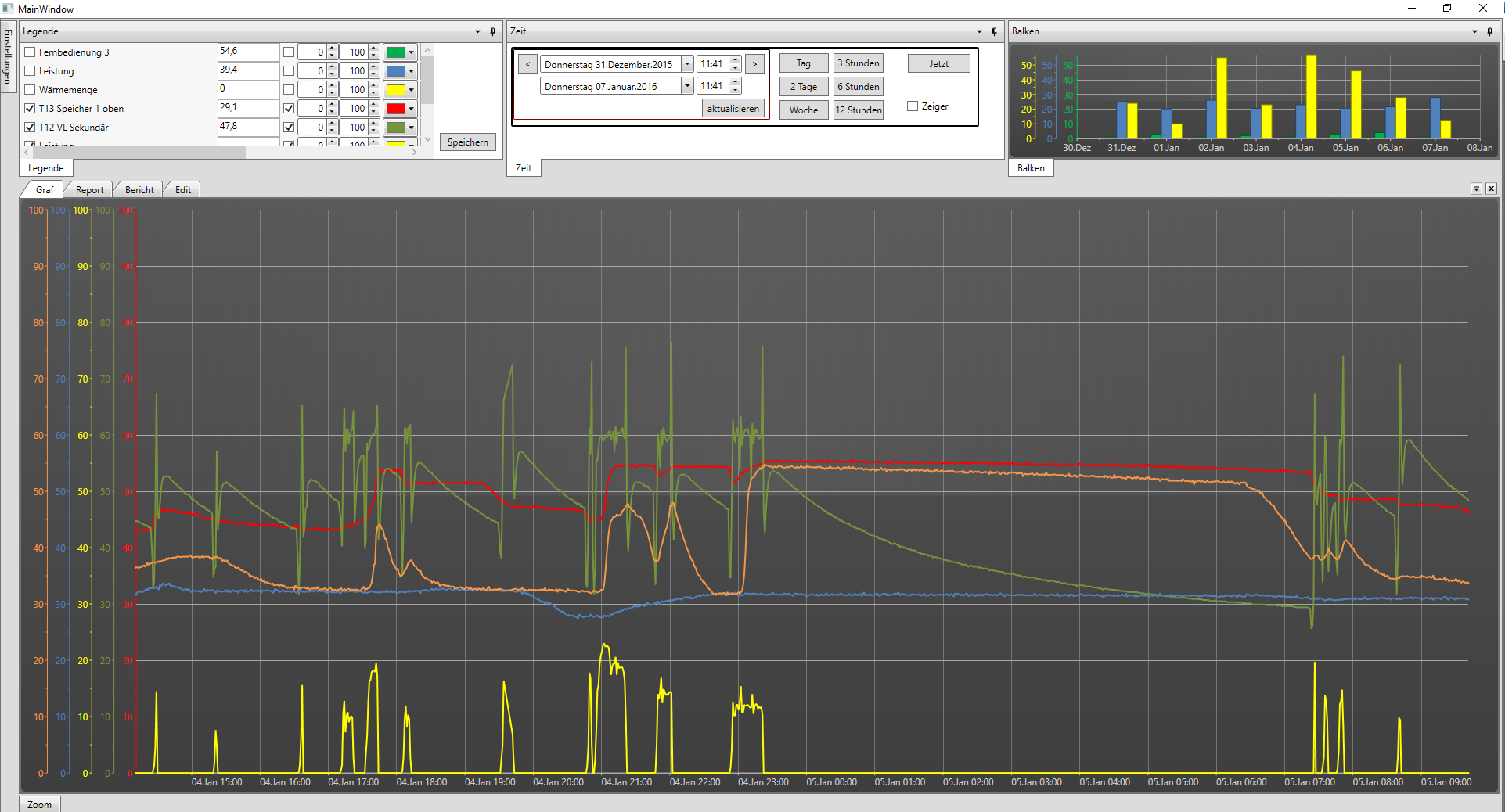Screen dimensions: 1505x812
Task: Open the Zeit panel options dropdown arrow
Action: pyautogui.click(x=979, y=31)
